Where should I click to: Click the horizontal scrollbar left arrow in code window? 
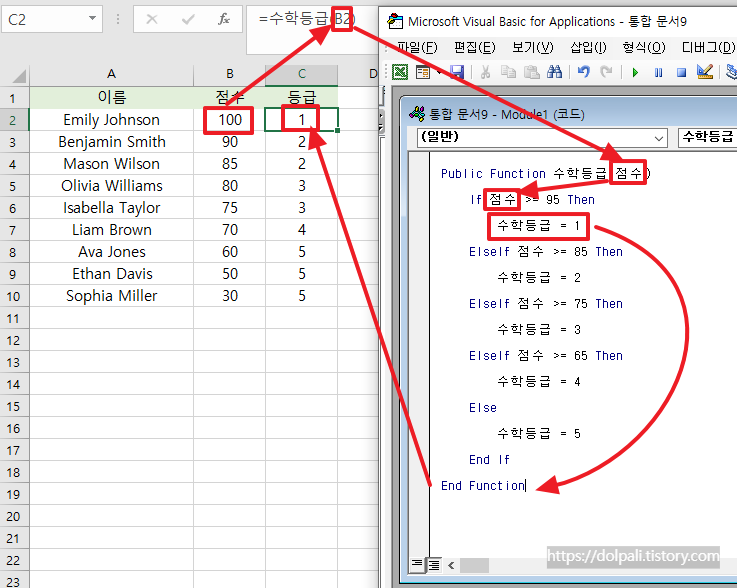click(451, 565)
